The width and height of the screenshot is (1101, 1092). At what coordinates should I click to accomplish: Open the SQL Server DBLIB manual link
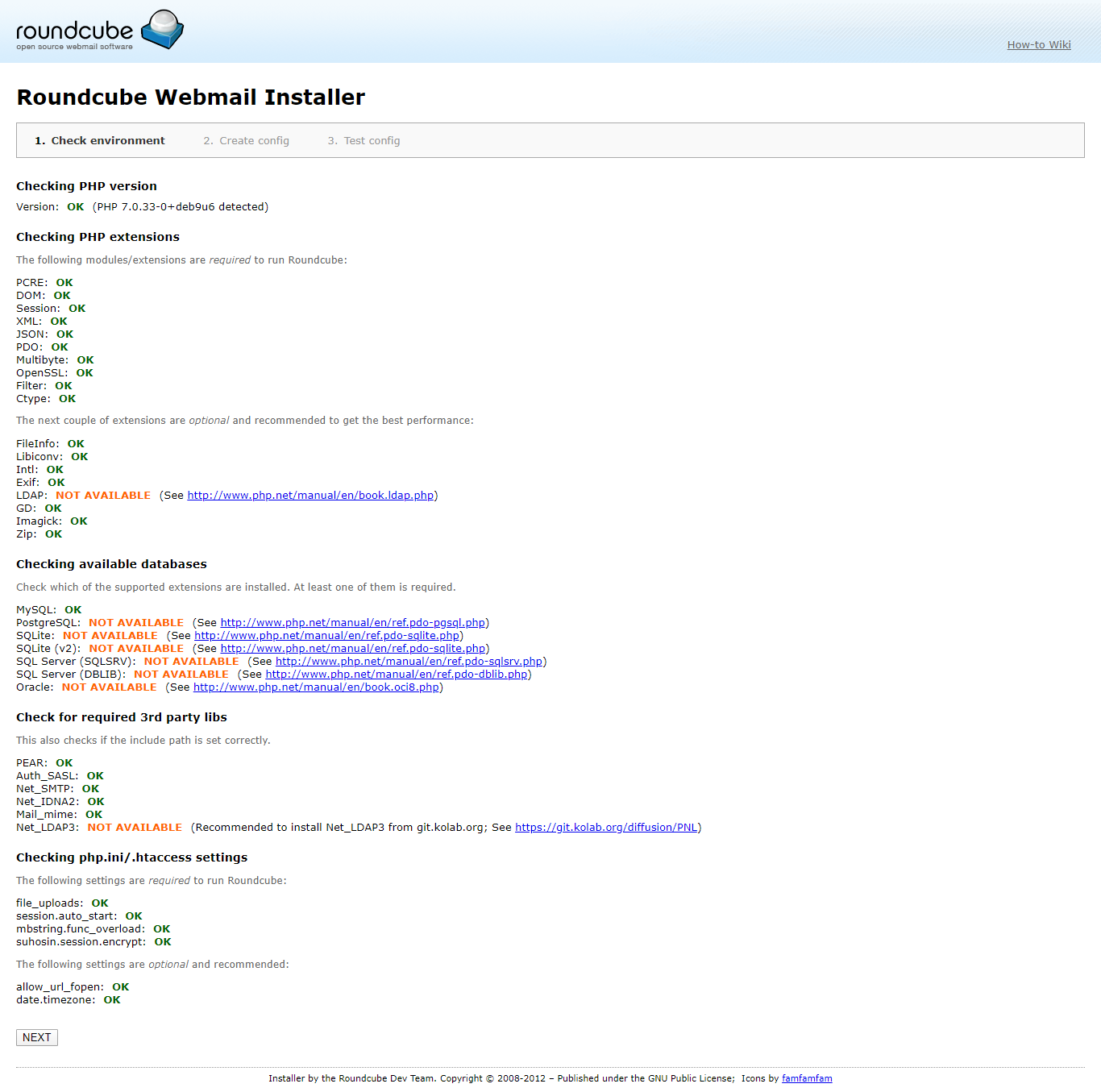click(397, 675)
